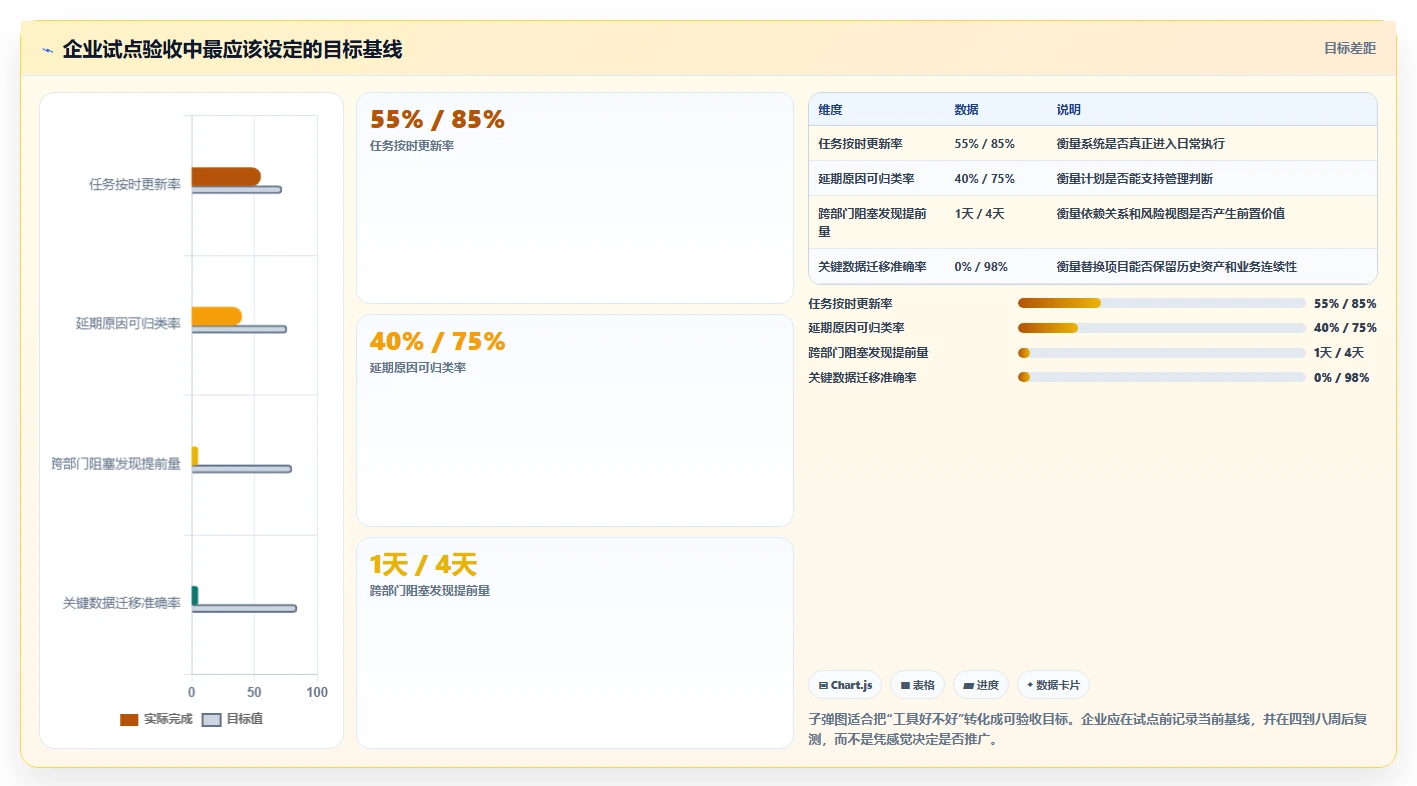Select 任务按时更新率 in the table's first row
Image resolution: width=1417 pixels, height=786 pixels.
(860, 144)
